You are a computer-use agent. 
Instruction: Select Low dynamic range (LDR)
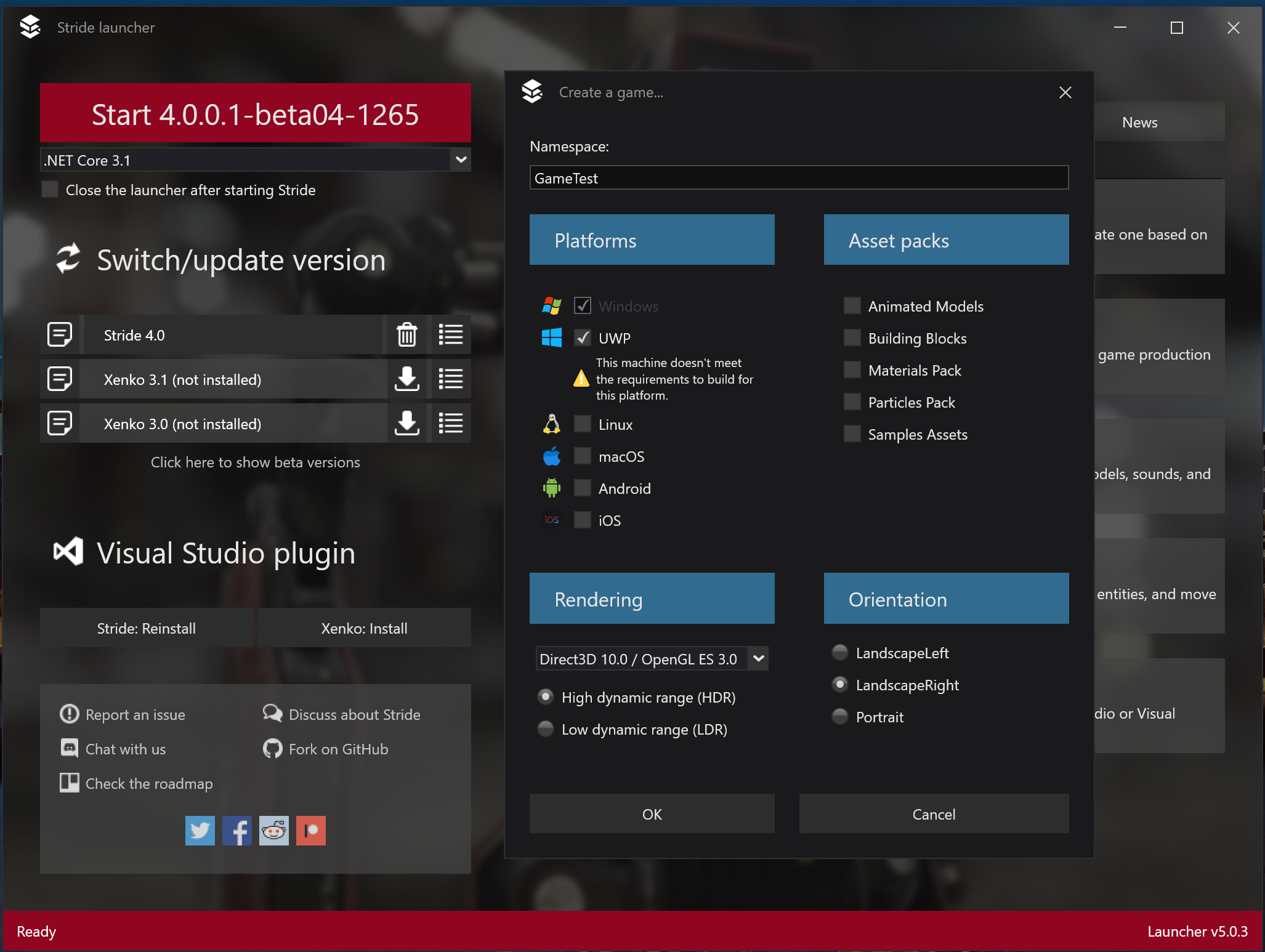pyautogui.click(x=545, y=729)
